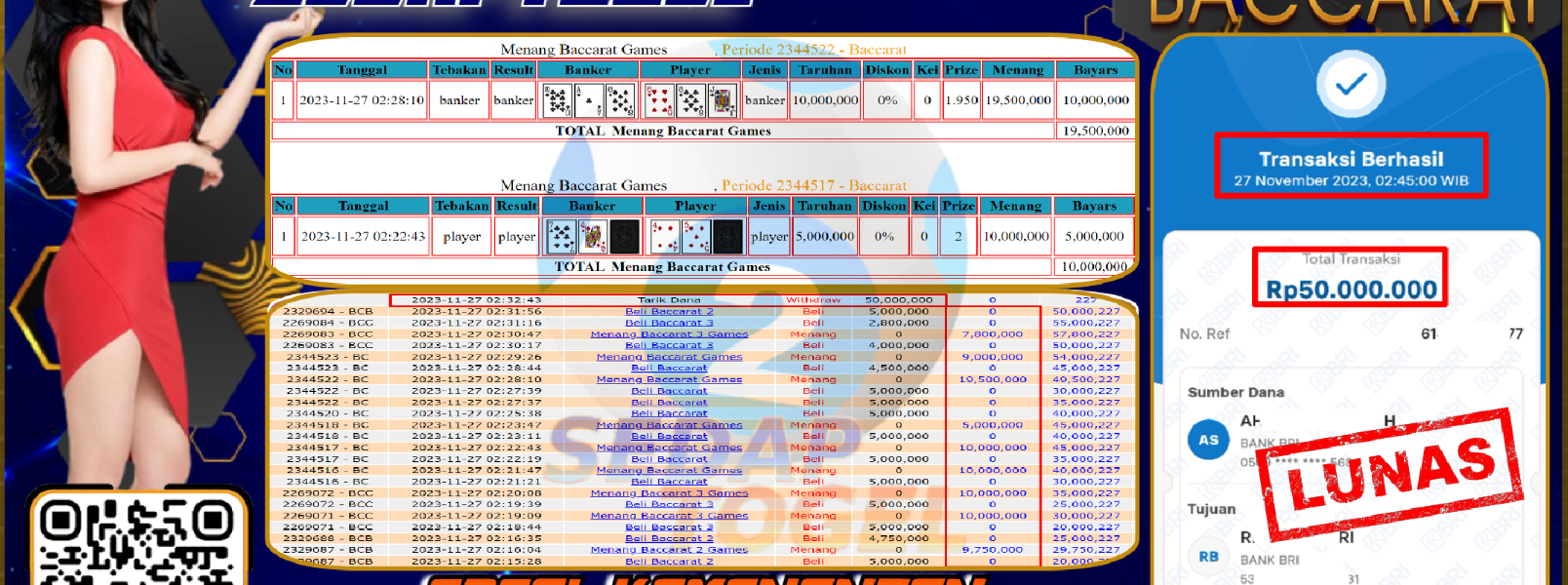Open Menang Baccarat Games link at 02:29:26
This screenshot has height=585, width=1568.
669,357
